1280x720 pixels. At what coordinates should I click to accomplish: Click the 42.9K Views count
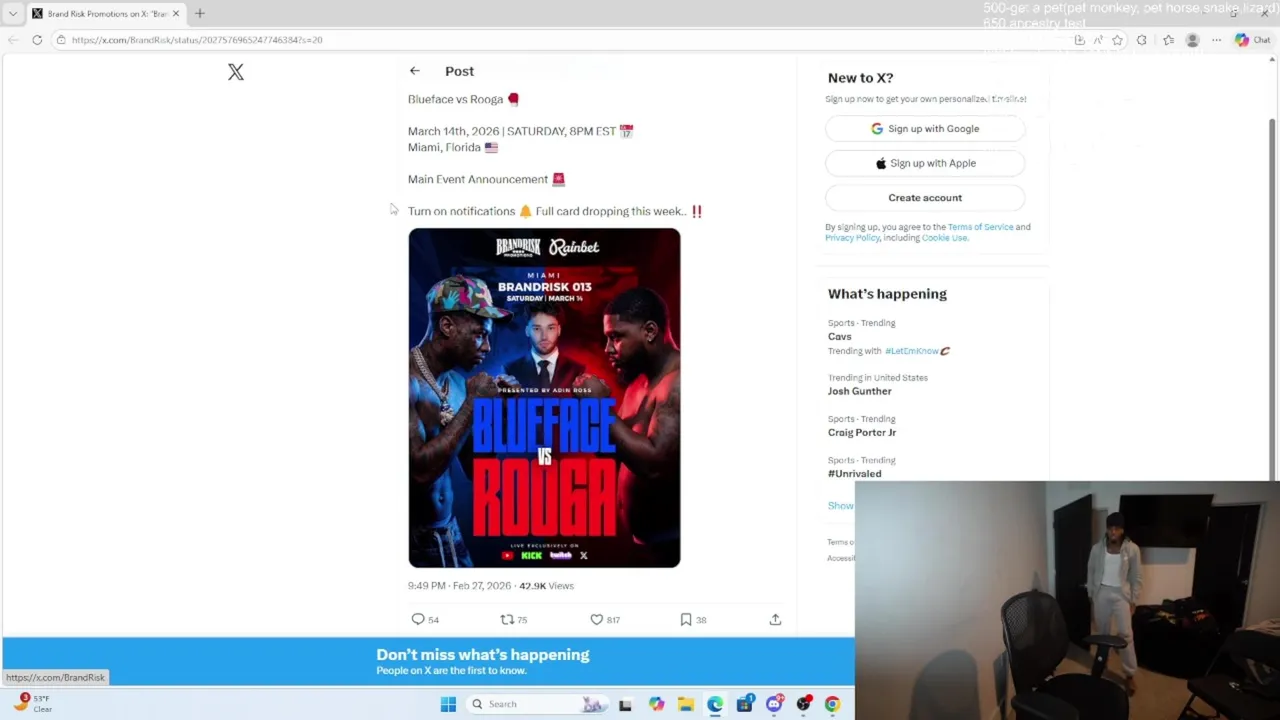[546, 586]
